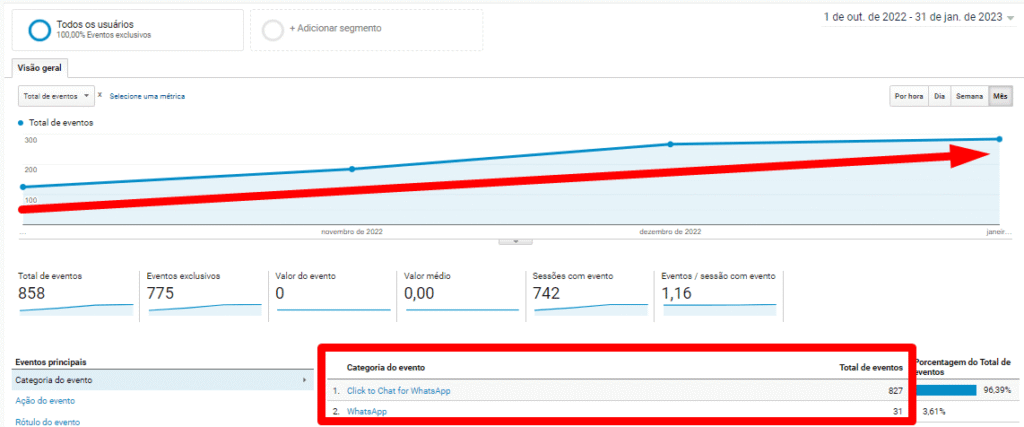This screenshot has height=427, width=1024.
Task: Open the Total de eventos metric dropdown
Action: click(x=57, y=96)
